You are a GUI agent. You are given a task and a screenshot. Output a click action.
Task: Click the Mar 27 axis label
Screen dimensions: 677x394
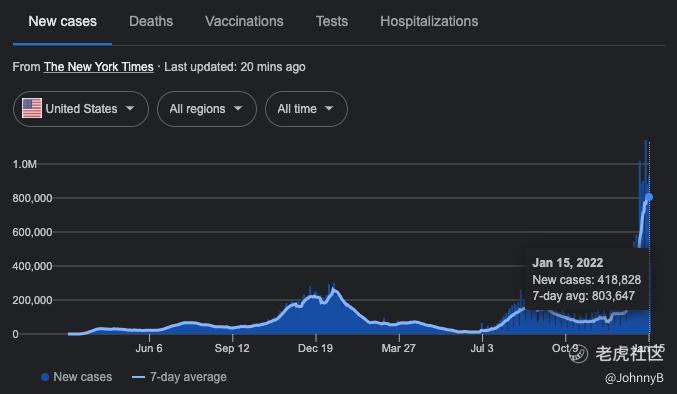(x=399, y=348)
